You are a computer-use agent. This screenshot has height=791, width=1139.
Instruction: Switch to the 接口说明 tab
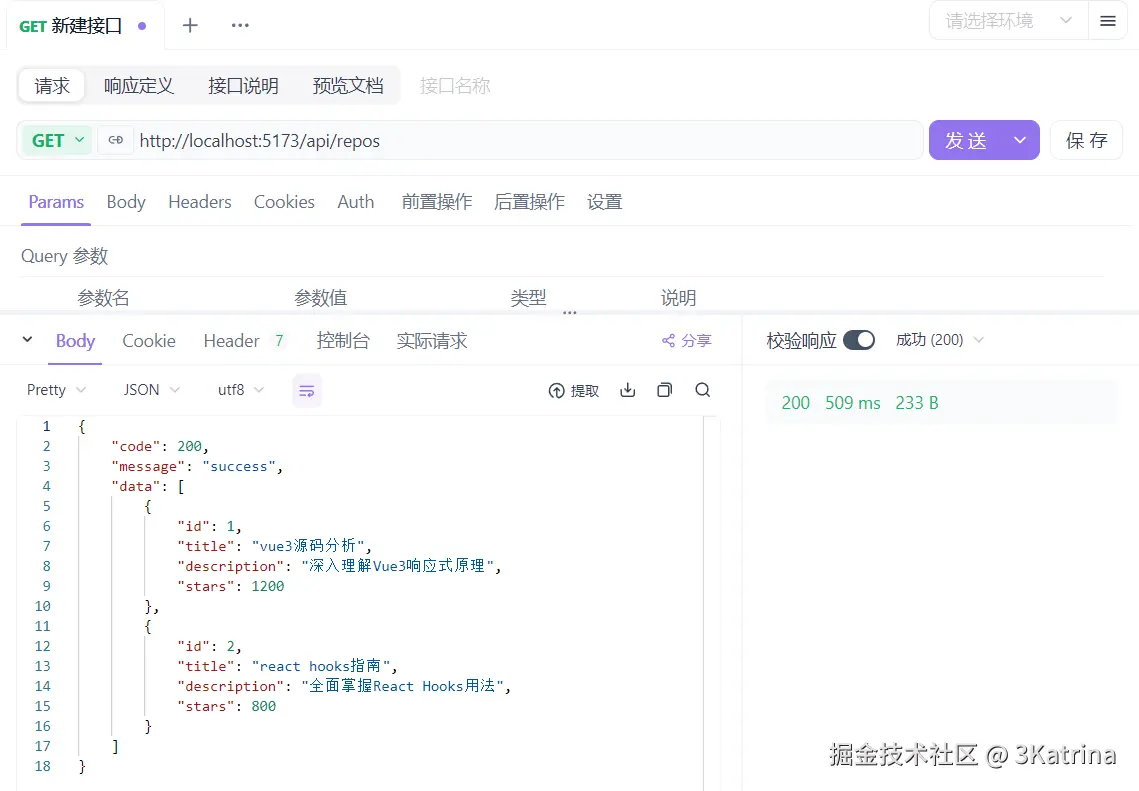click(243, 86)
